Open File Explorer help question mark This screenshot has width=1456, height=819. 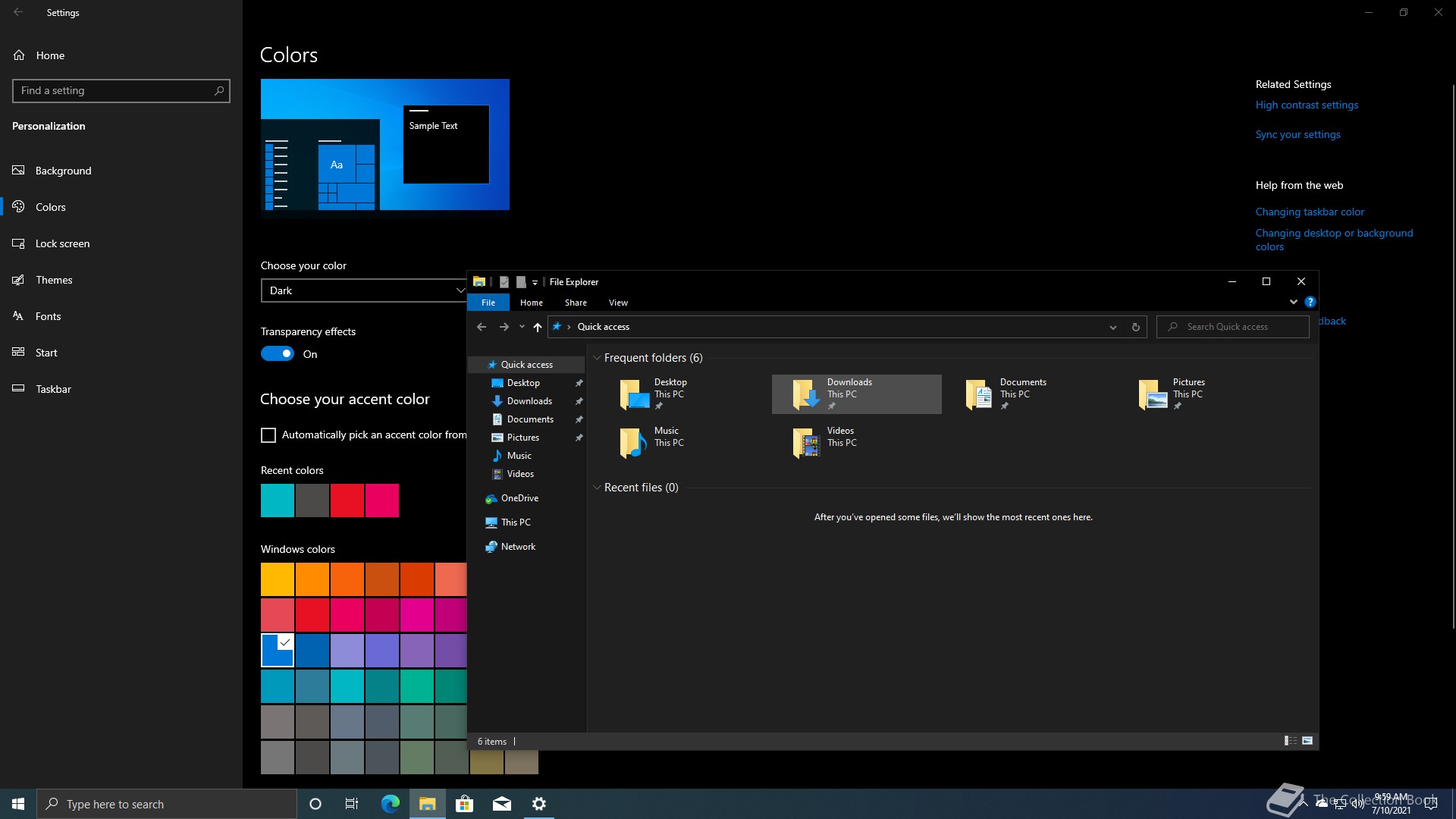click(1310, 302)
